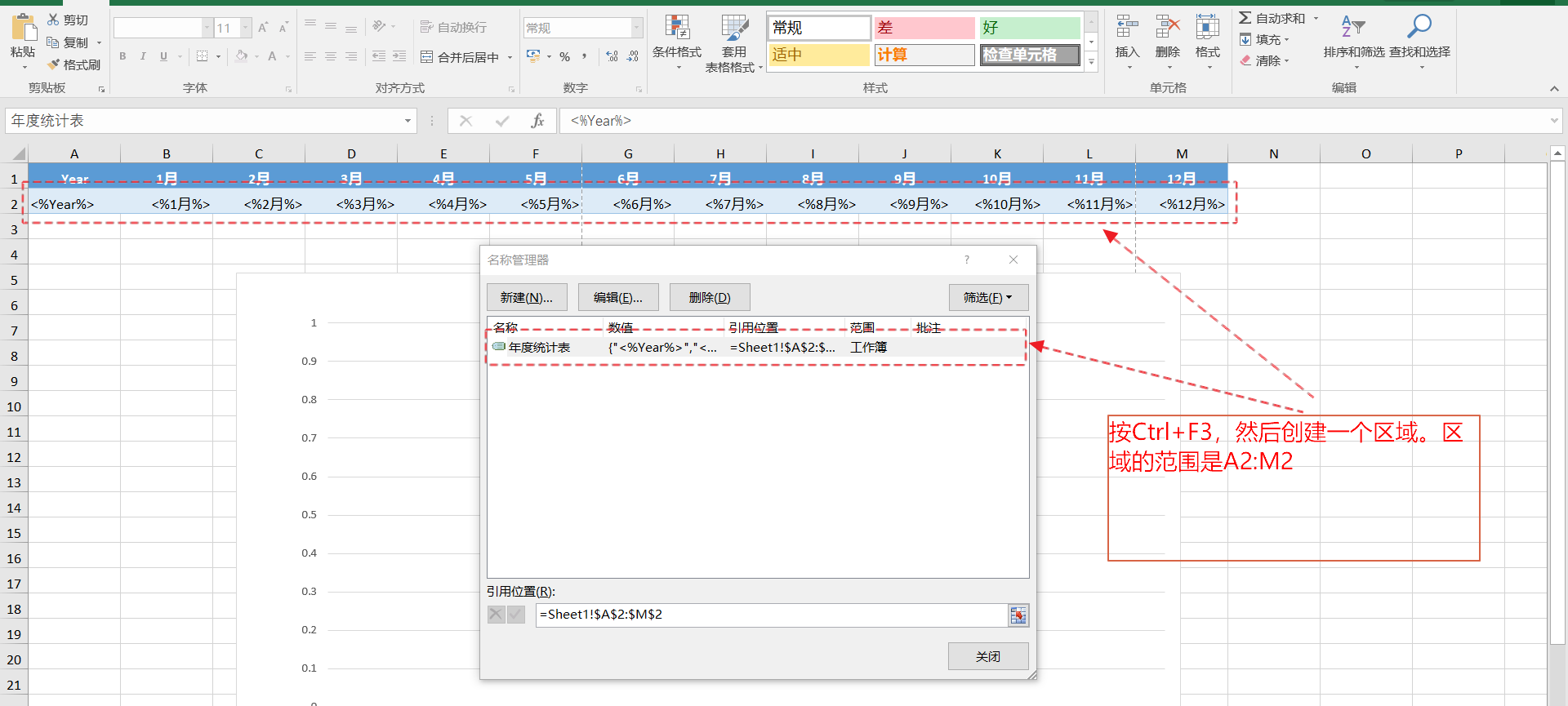Apply the 好 green cell style
The height and width of the screenshot is (706, 1568).
point(1030,28)
